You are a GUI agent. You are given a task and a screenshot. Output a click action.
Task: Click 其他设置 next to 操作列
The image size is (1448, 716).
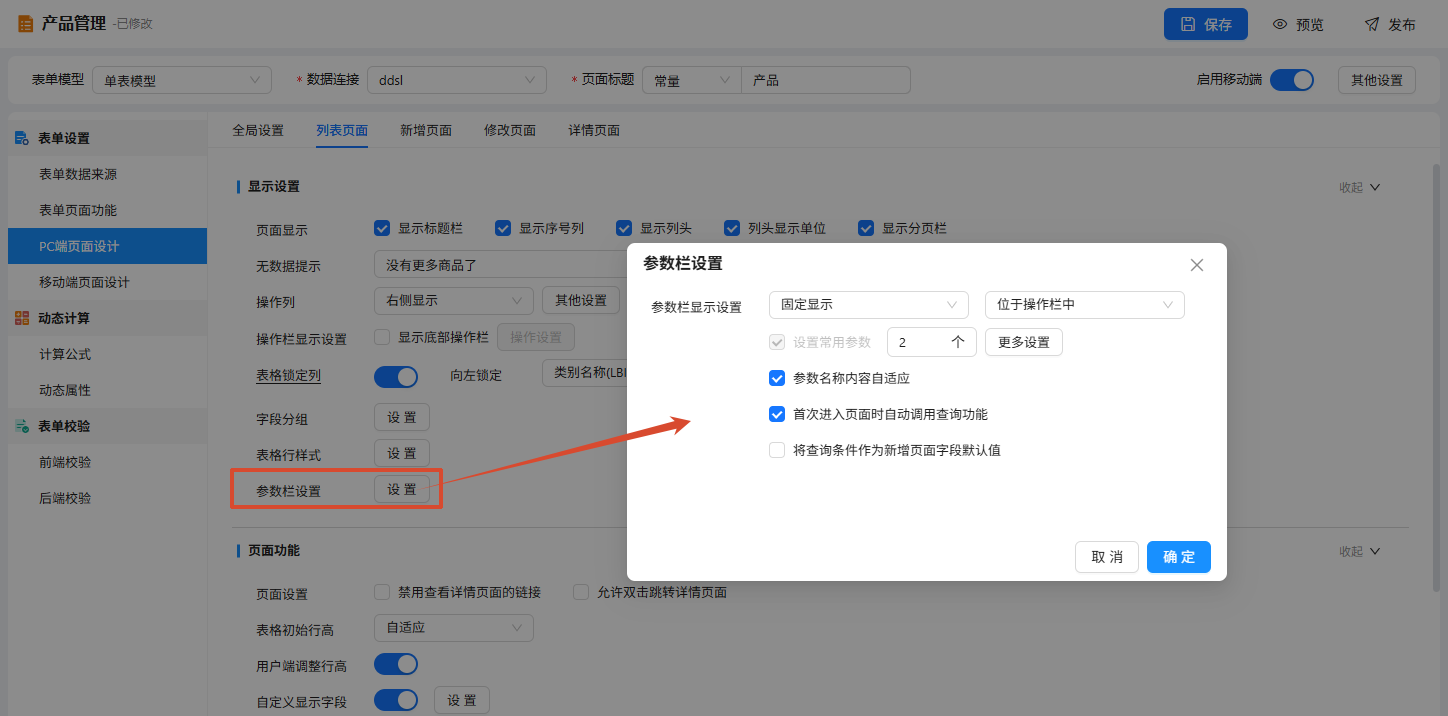point(581,300)
